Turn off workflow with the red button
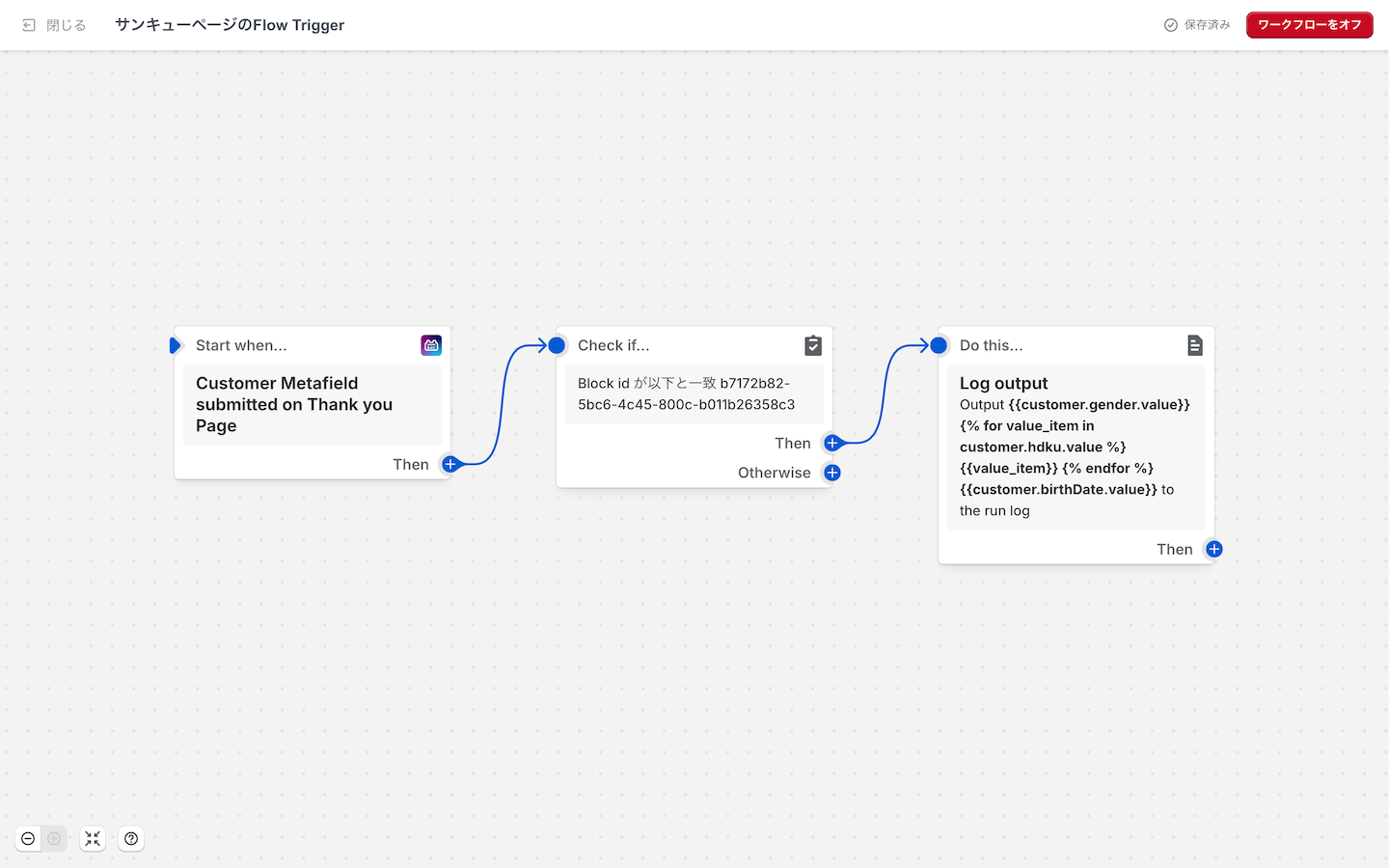The height and width of the screenshot is (868, 1389). [x=1309, y=25]
